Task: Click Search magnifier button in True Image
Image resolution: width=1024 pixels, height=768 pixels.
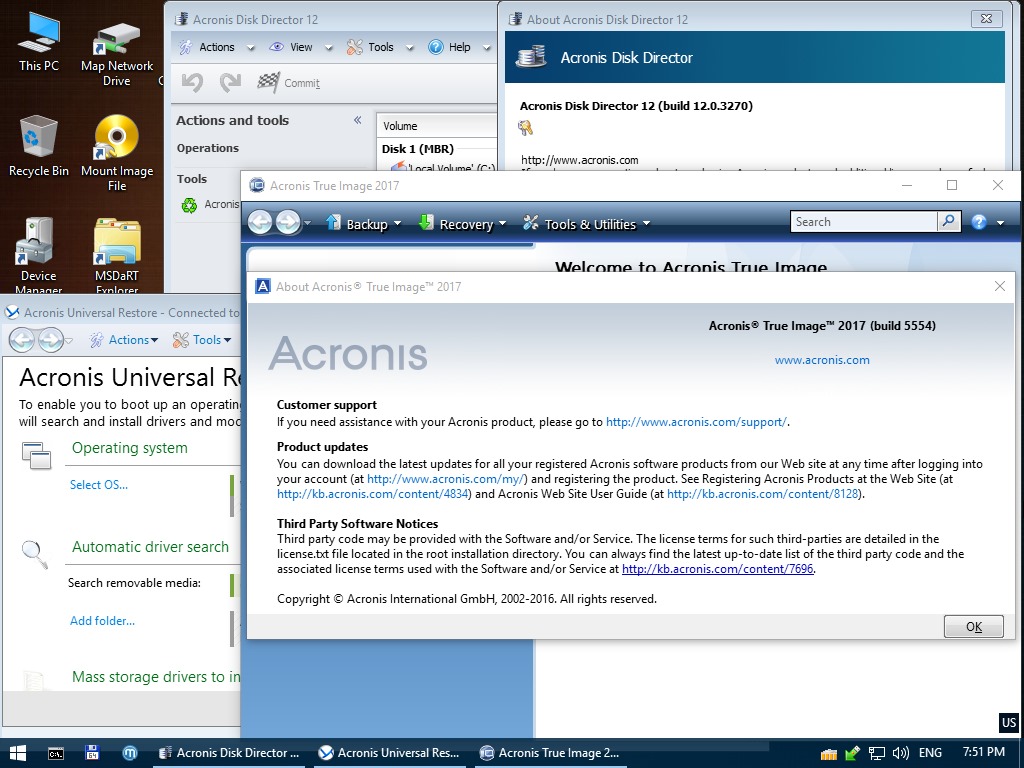Action: click(949, 221)
